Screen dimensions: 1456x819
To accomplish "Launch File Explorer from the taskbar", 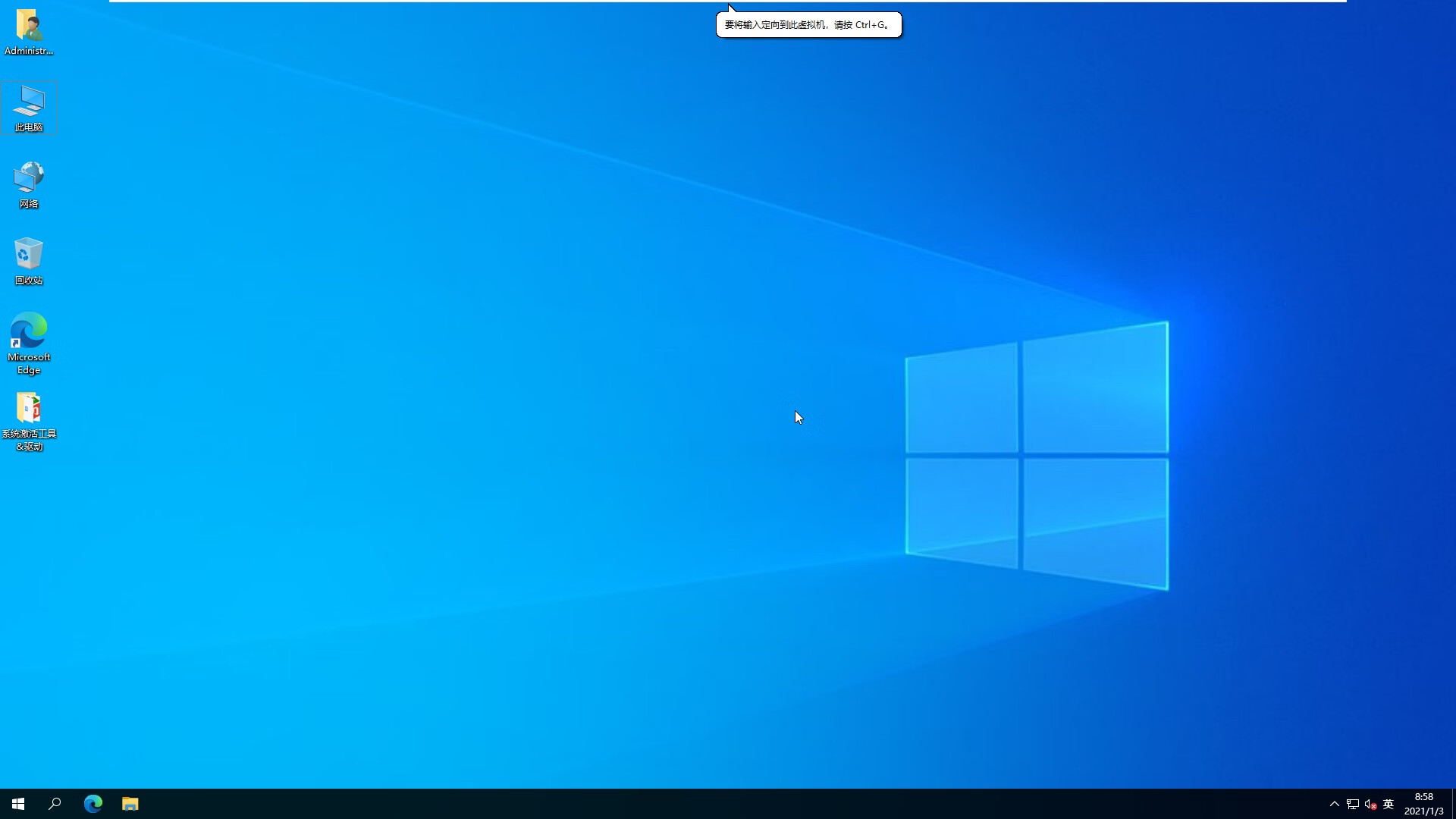I will [x=130, y=803].
